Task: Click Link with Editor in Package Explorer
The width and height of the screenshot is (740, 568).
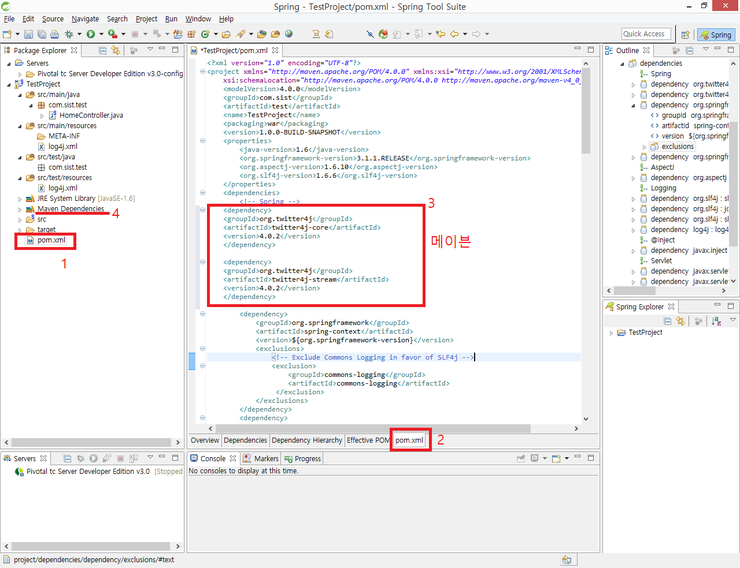Action: click(117, 50)
